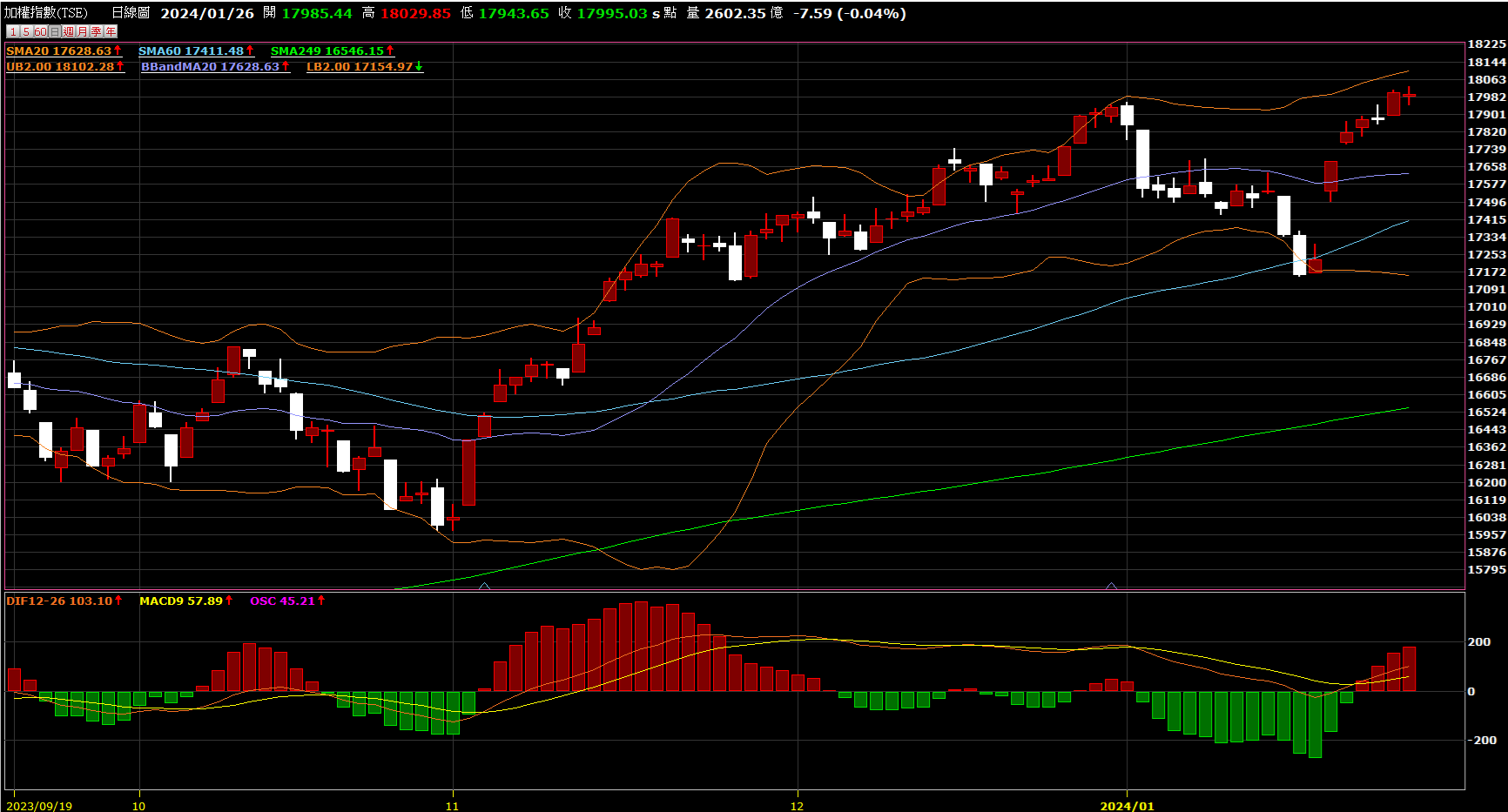Select the 年 yearly period button
The image size is (1508, 812).
(111, 31)
